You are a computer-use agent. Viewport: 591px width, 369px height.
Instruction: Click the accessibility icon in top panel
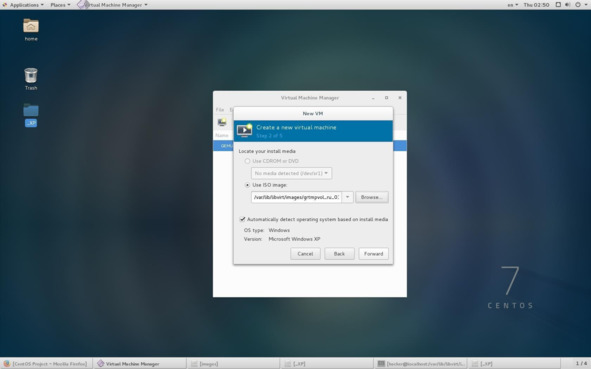(558, 5)
